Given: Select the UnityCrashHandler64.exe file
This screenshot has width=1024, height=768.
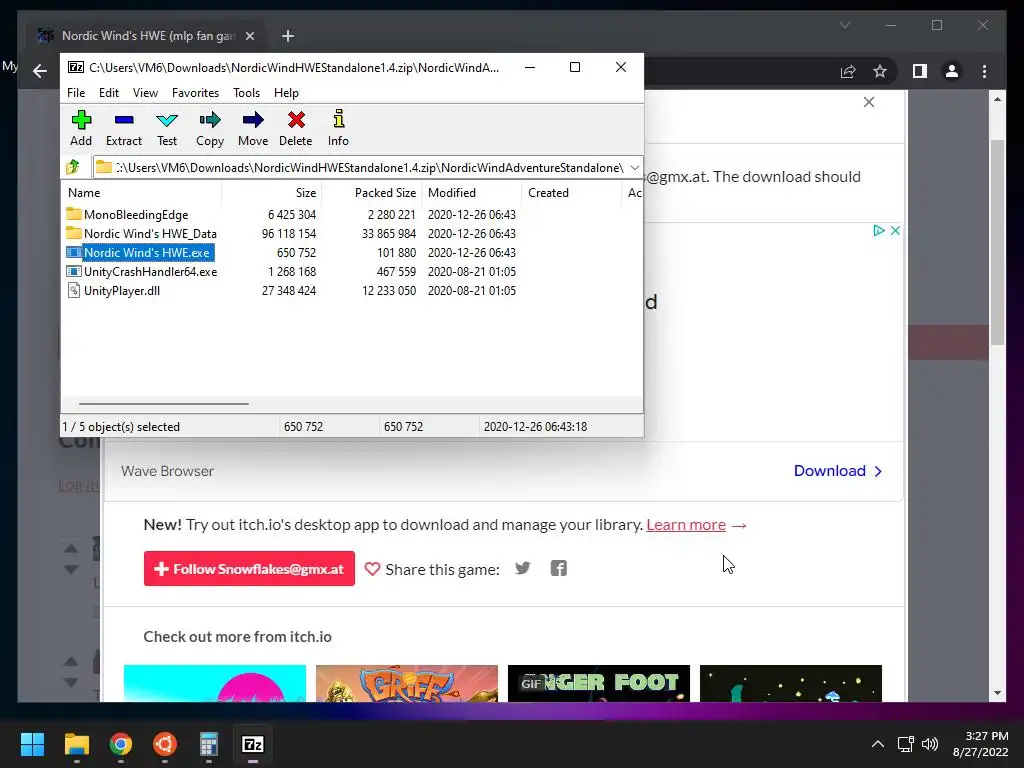Looking at the screenshot, I should (150, 272).
